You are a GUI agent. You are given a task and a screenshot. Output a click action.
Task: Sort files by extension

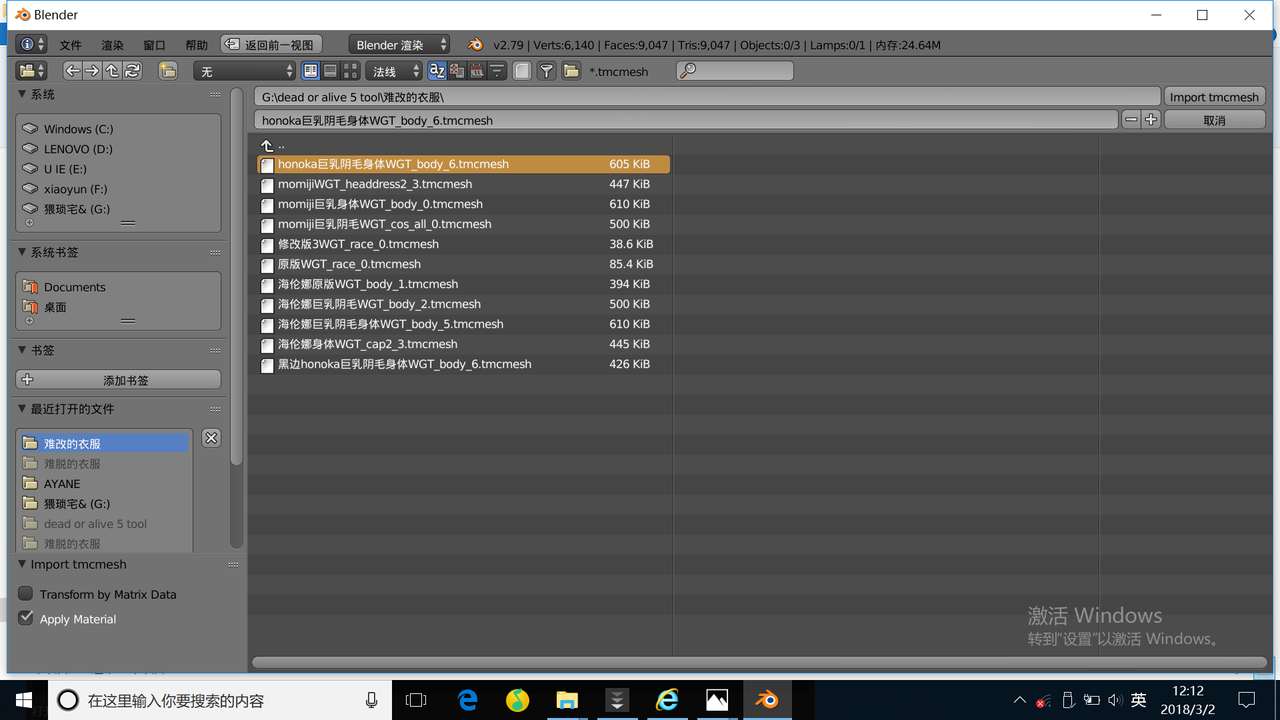[457, 71]
